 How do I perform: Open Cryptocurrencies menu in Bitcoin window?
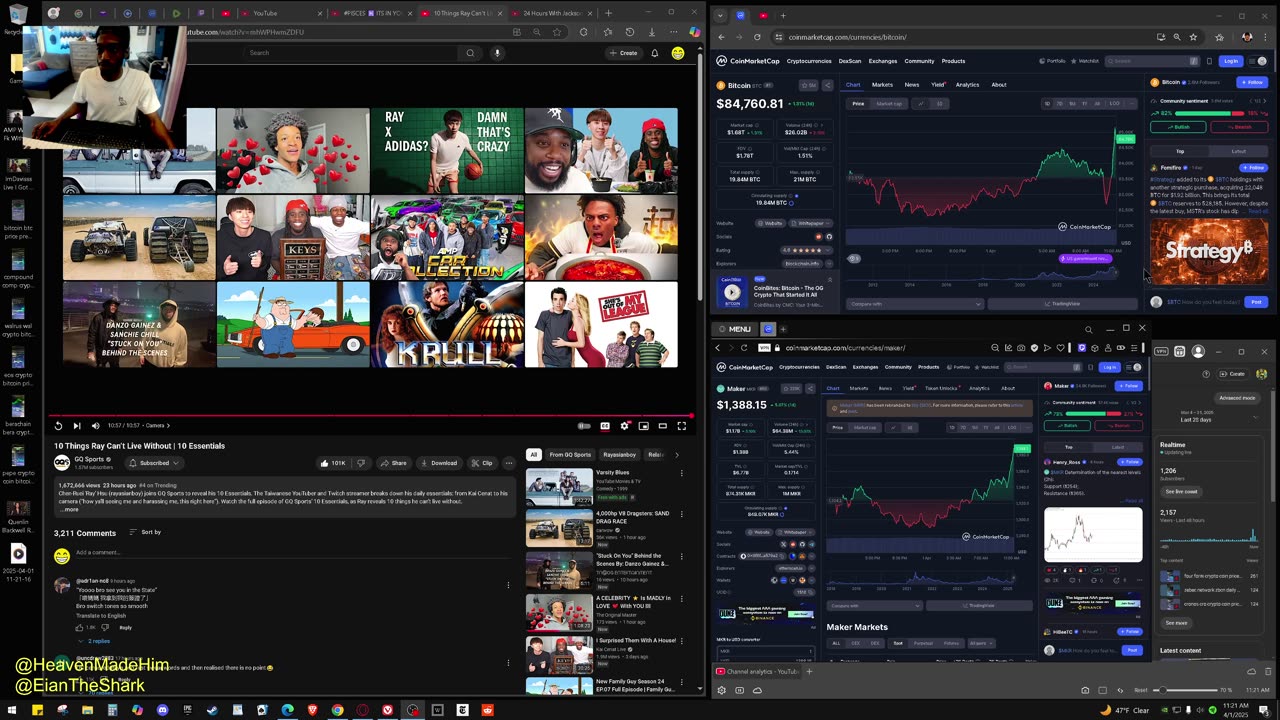coord(809,61)
